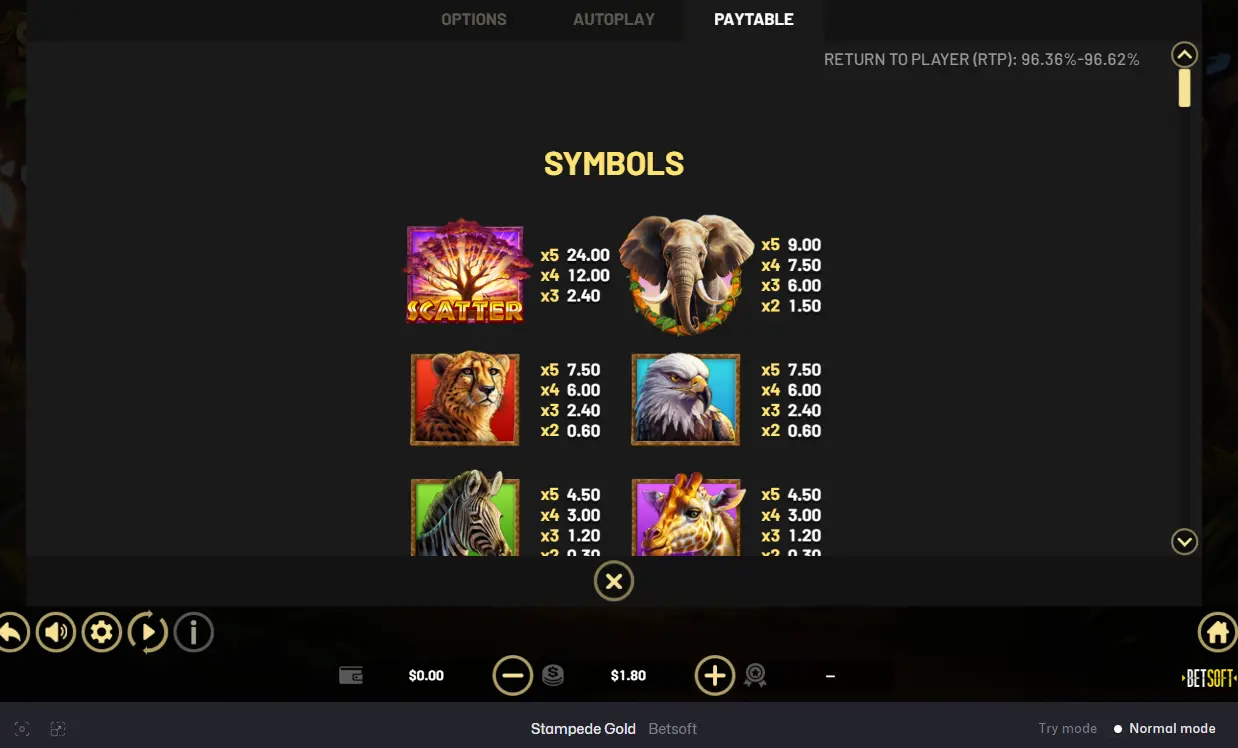Click the paytable scroll up chevron
This screenshot has height=748, width=1238.
1184,54
